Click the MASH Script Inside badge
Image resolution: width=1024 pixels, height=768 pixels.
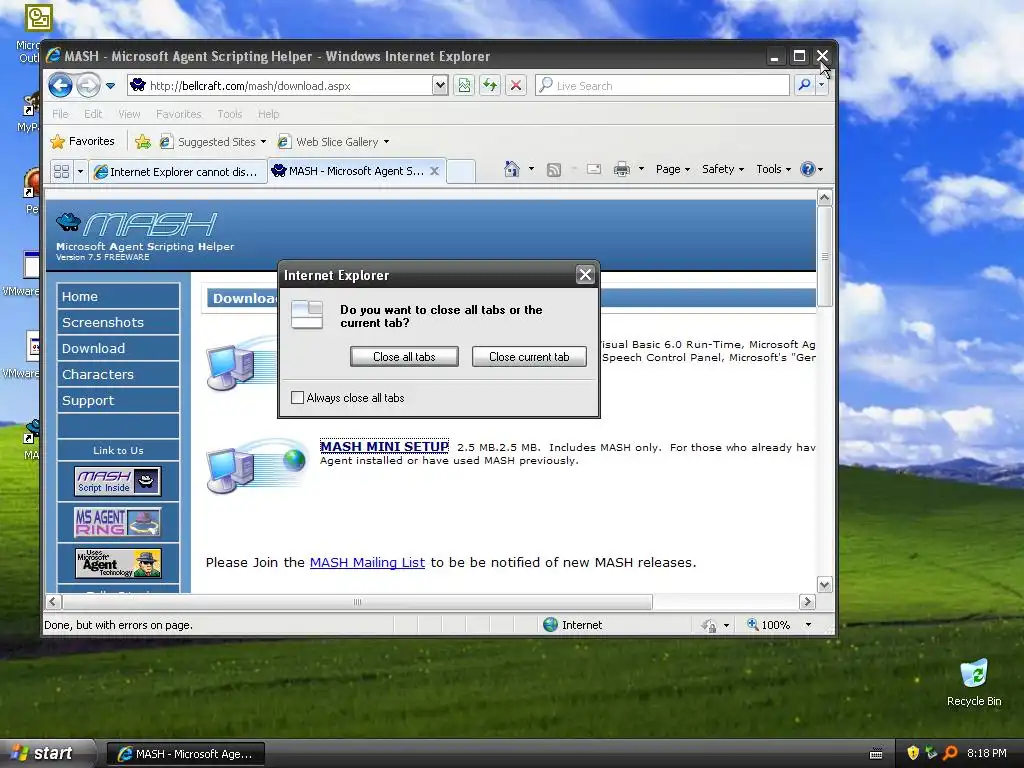[118, 481]
